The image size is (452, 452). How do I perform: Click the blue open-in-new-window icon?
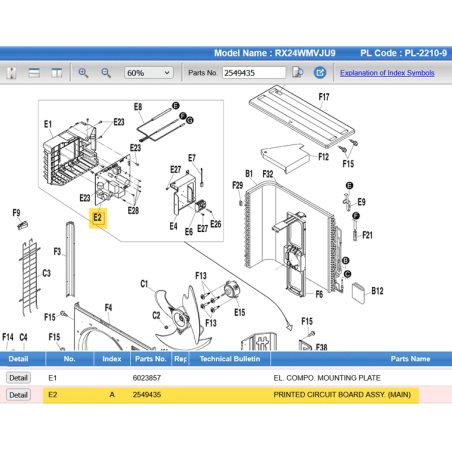pyautogui.click(x=320, y=72)
